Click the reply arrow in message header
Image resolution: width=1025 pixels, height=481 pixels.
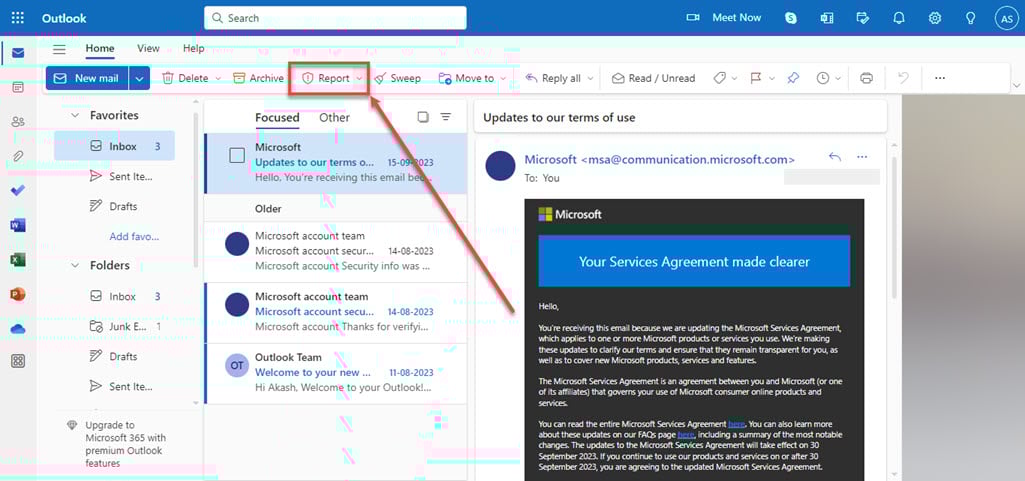(x=835, y=157)
